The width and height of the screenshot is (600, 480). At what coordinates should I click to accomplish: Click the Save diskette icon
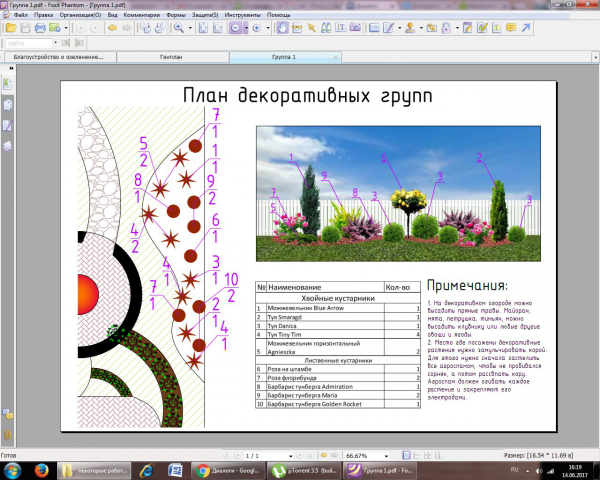point(25,28)
